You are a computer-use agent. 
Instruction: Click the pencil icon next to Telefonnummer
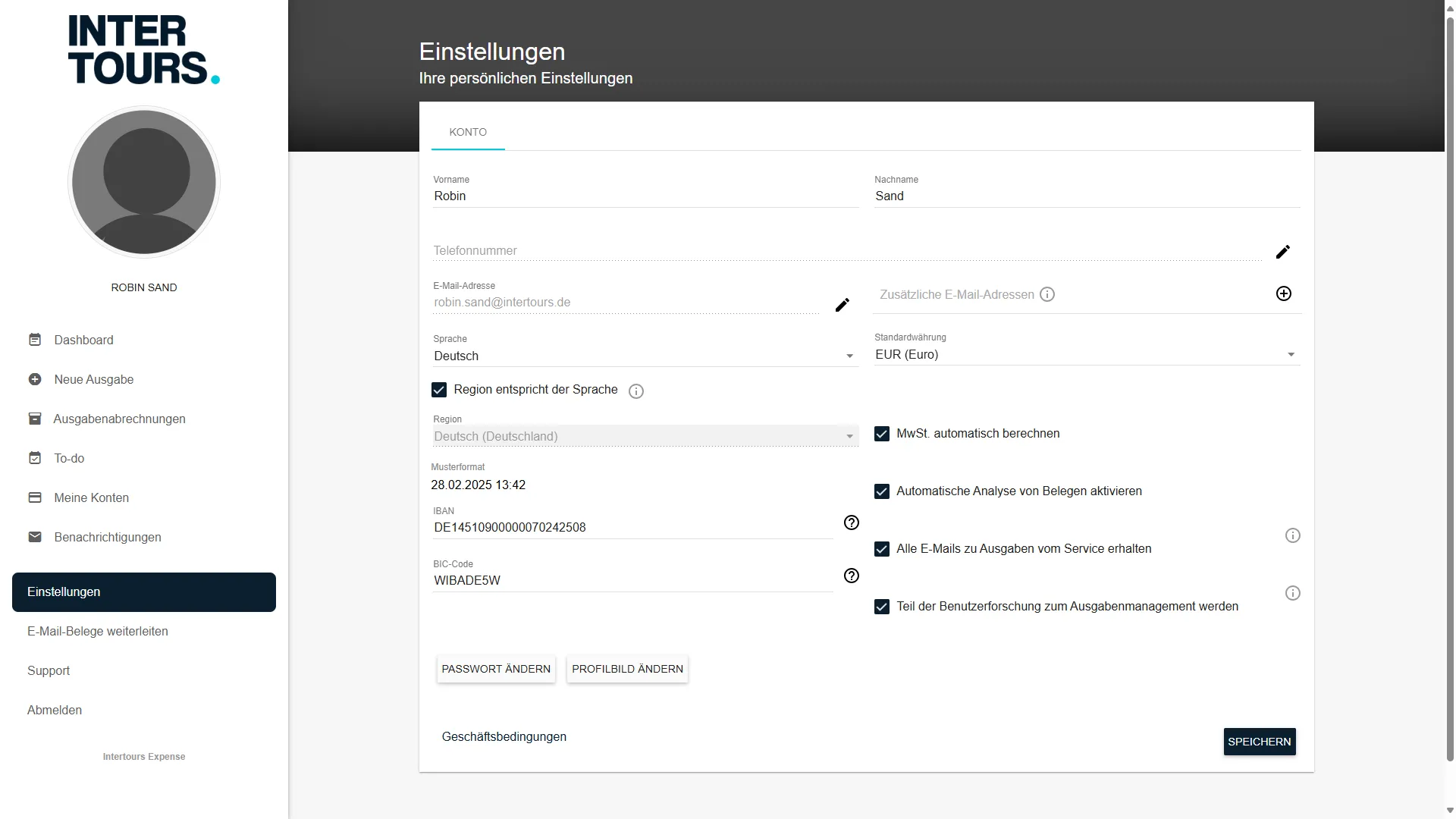pos(1283,252)
